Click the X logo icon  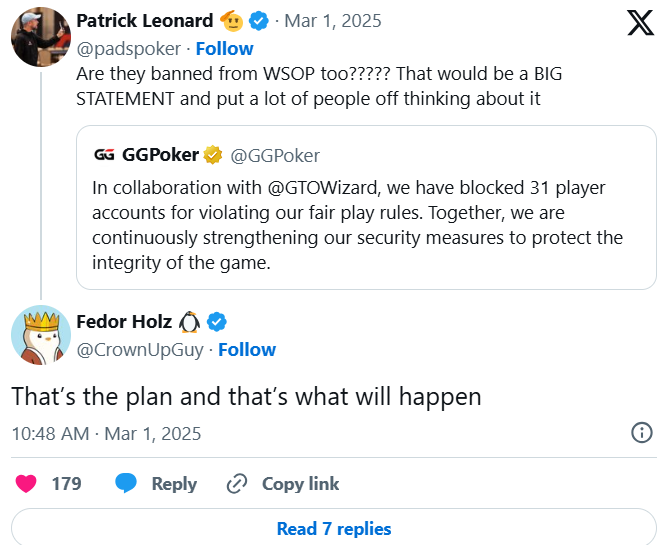point(640,22)
